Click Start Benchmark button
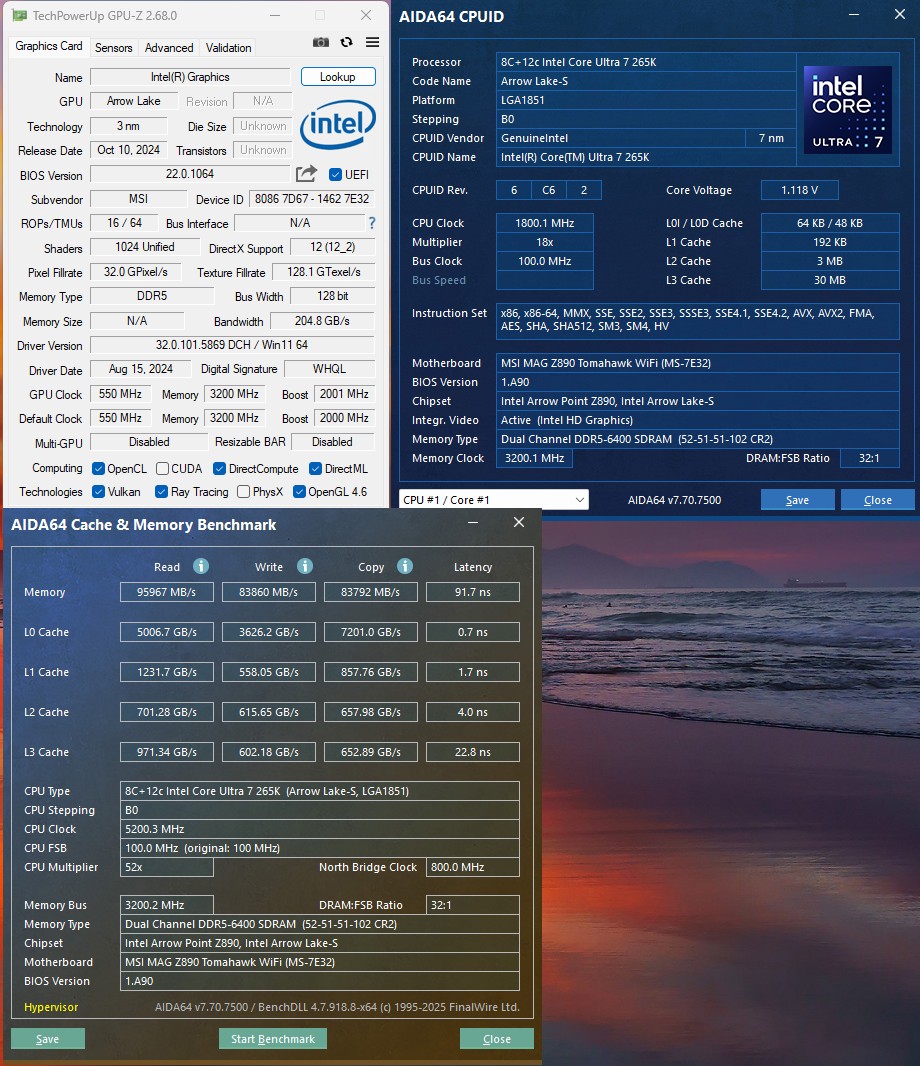Screen dimensions: 920x1066 click(x=273, y=1039)
